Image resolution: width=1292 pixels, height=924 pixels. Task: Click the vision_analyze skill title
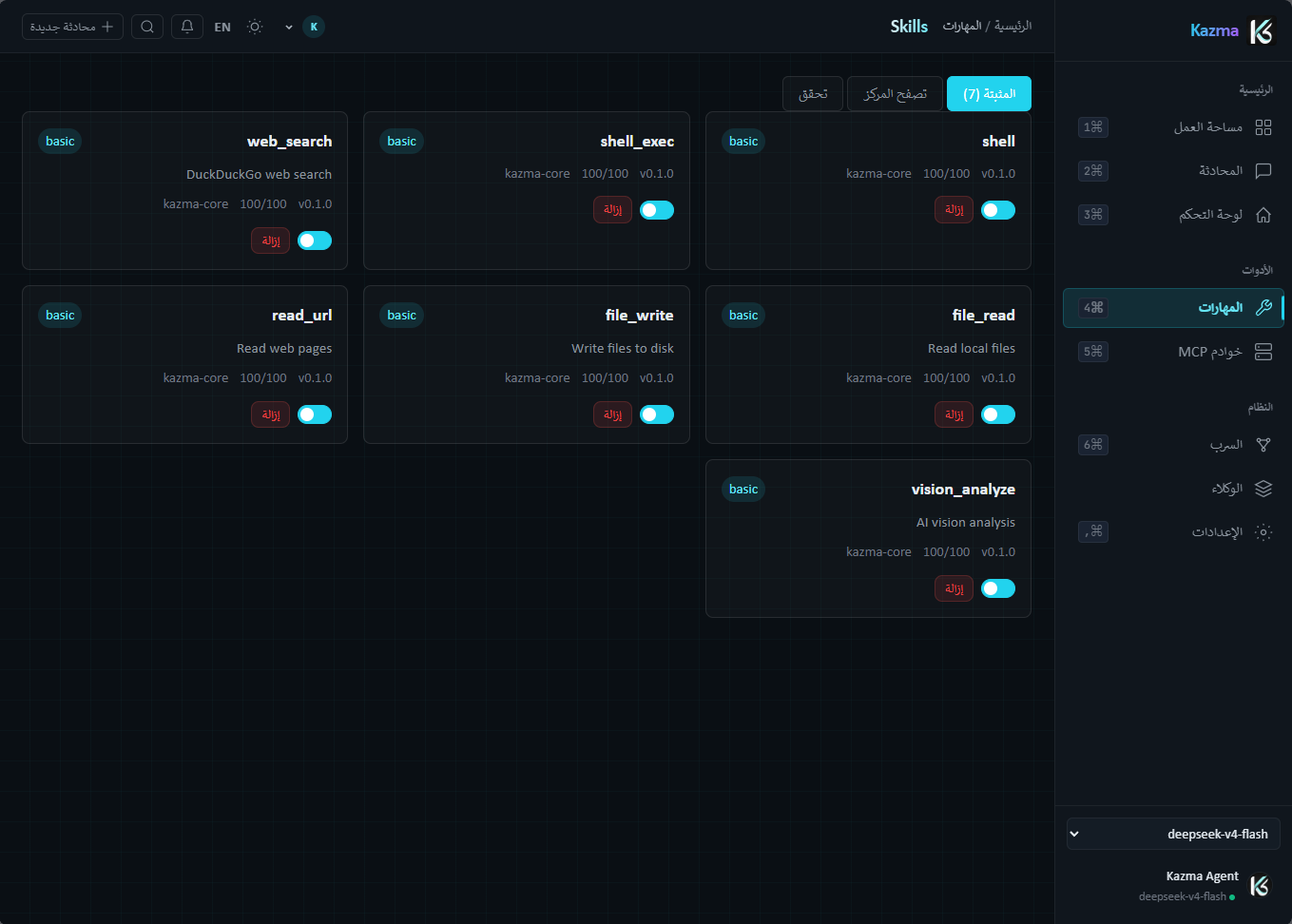pos(963,490)
